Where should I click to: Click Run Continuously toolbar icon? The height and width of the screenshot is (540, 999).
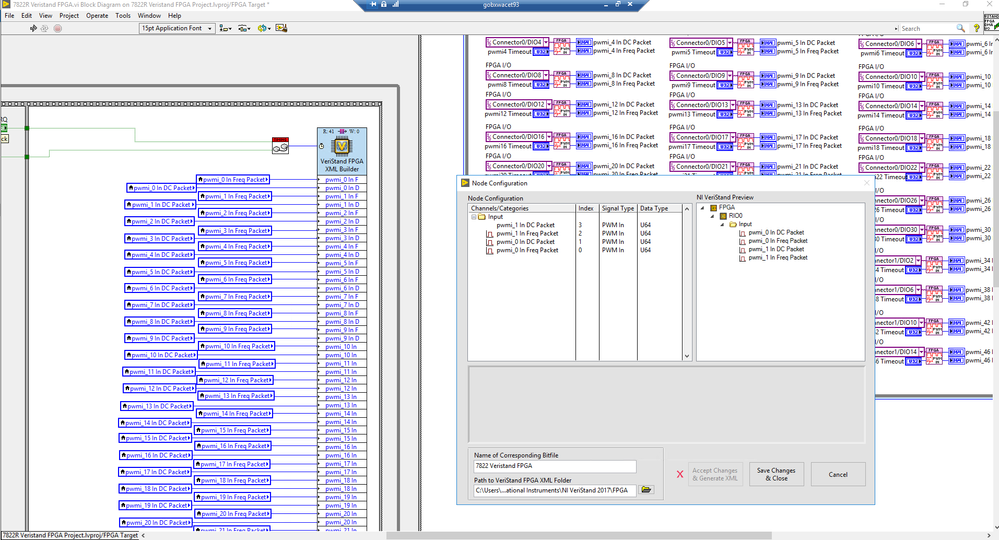[x=45, y=28]
